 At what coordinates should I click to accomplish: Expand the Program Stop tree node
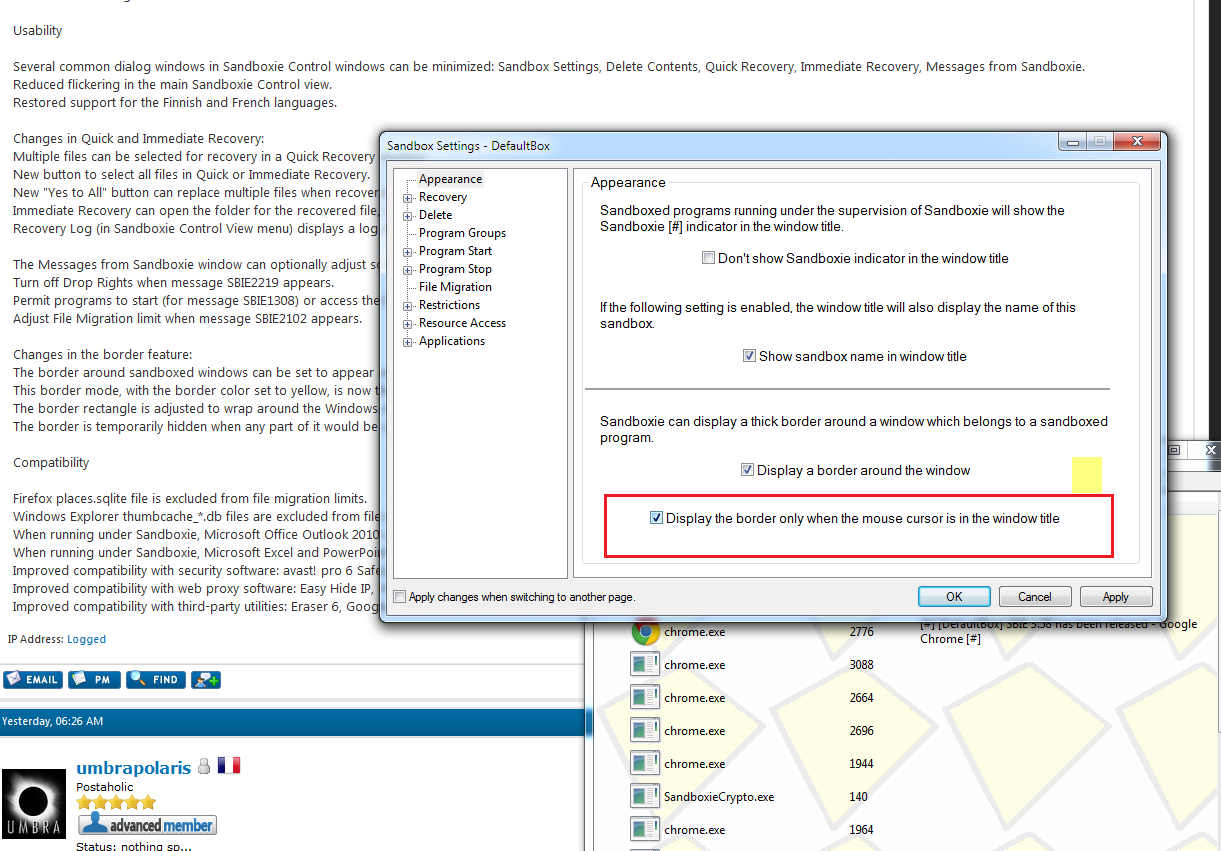(x=408, y=270)
